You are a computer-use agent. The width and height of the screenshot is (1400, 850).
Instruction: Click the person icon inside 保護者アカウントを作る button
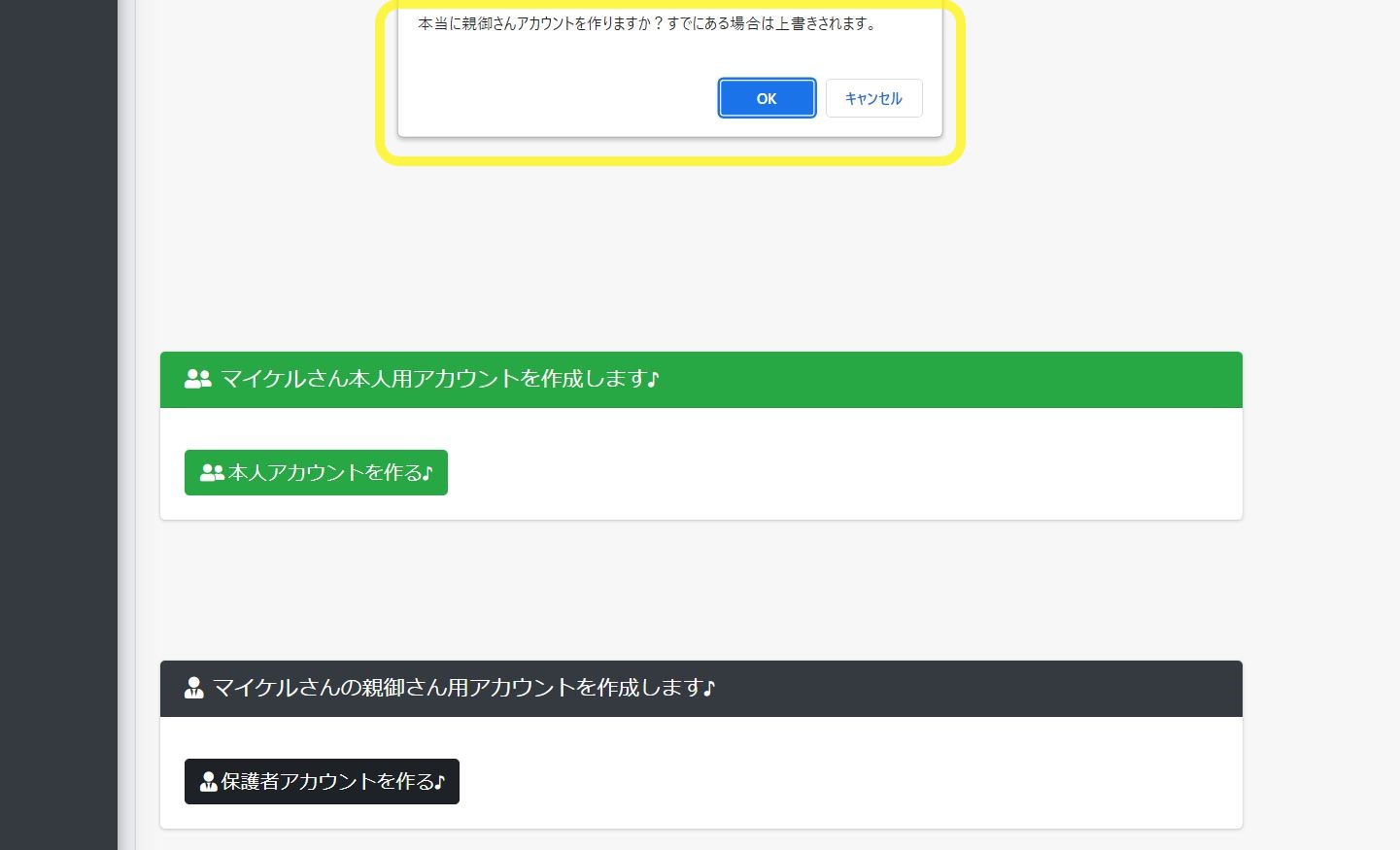pos(209,781)
